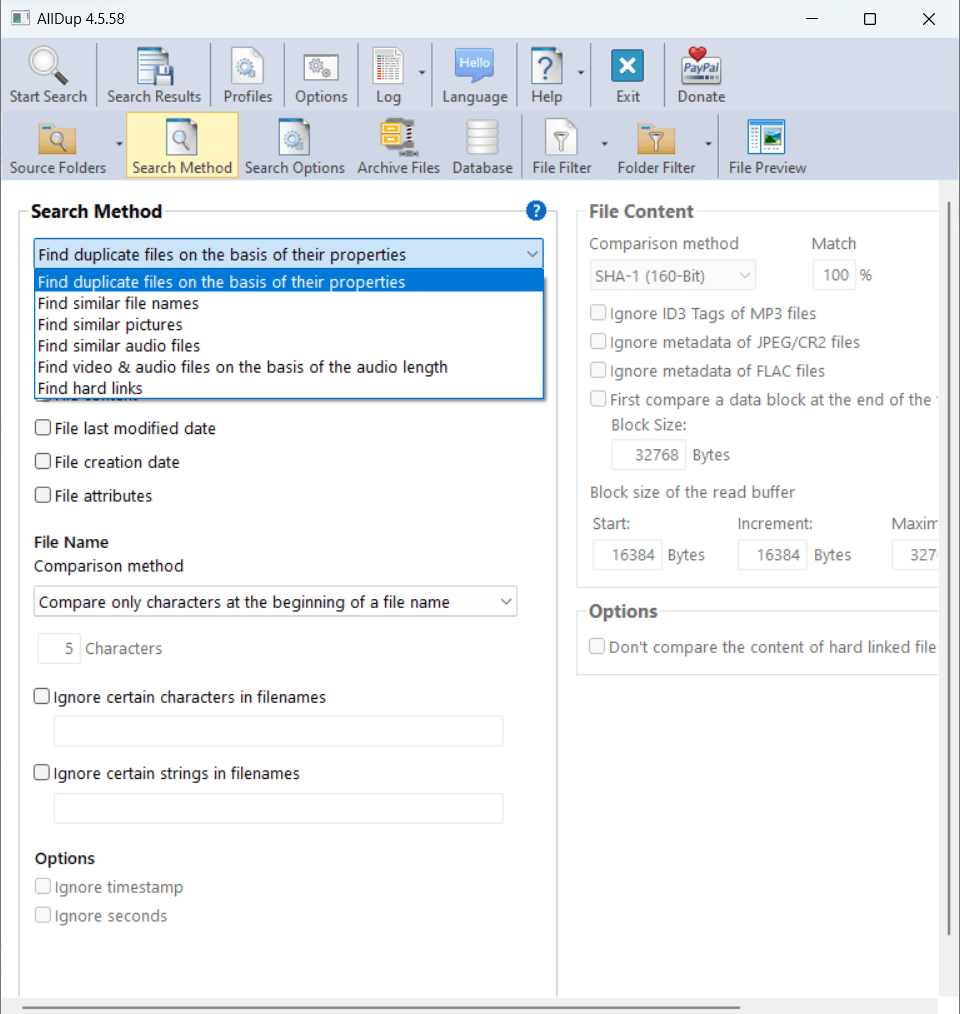Select 'Find similar audio files' option

click(x=289, y=346)
